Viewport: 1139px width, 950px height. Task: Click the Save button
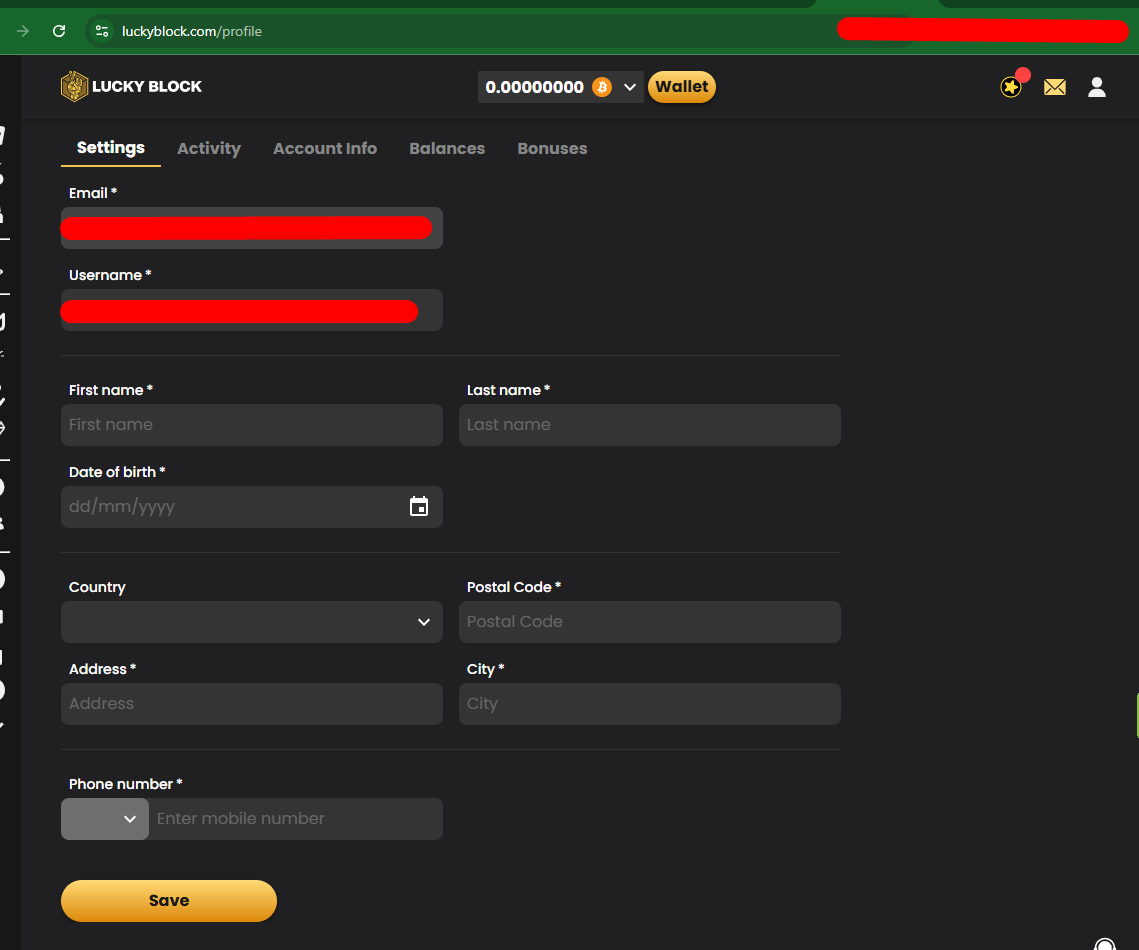(169, 901)
